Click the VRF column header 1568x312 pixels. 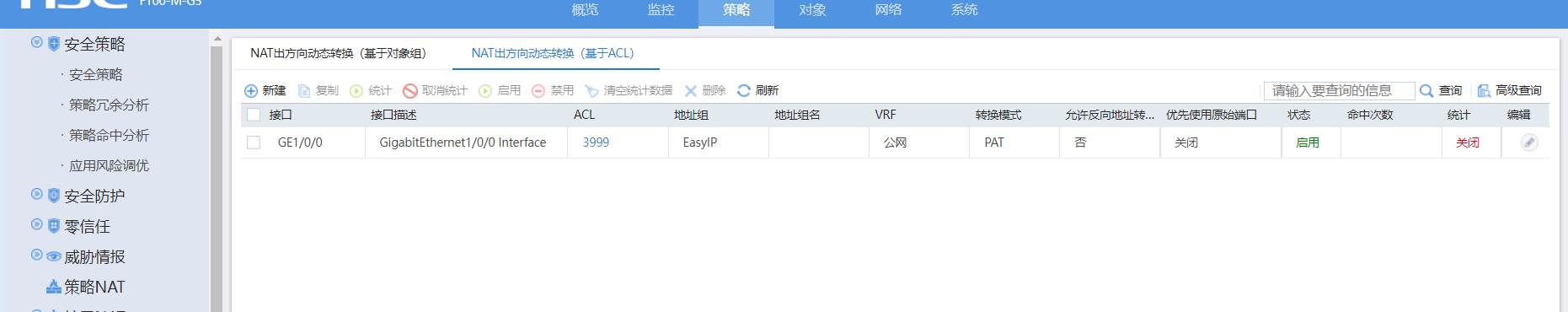[886, 115]
